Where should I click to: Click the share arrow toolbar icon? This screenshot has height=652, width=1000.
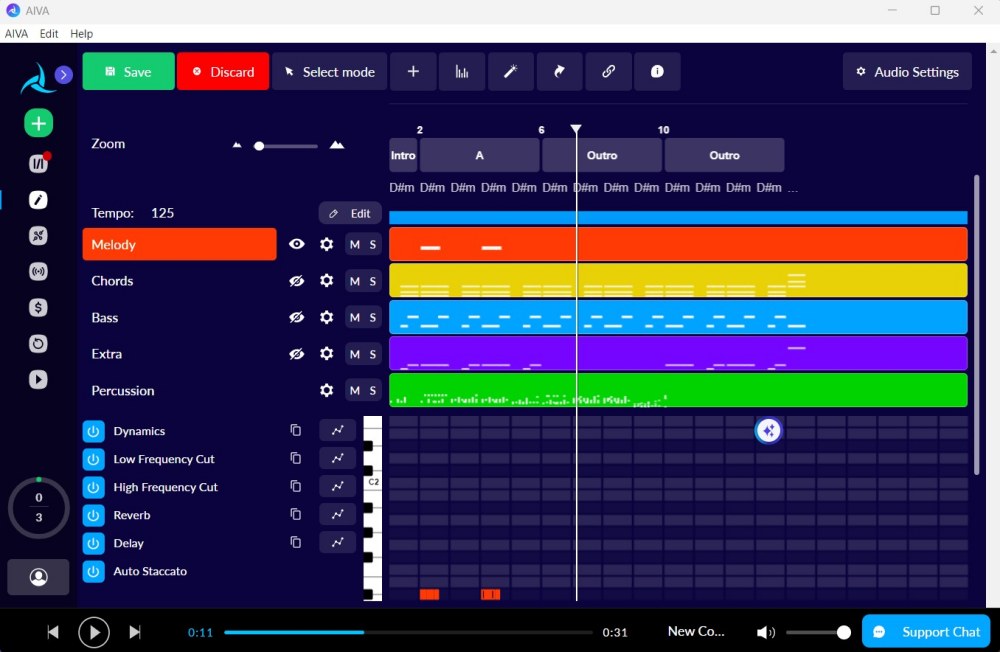tap(559, 71)
